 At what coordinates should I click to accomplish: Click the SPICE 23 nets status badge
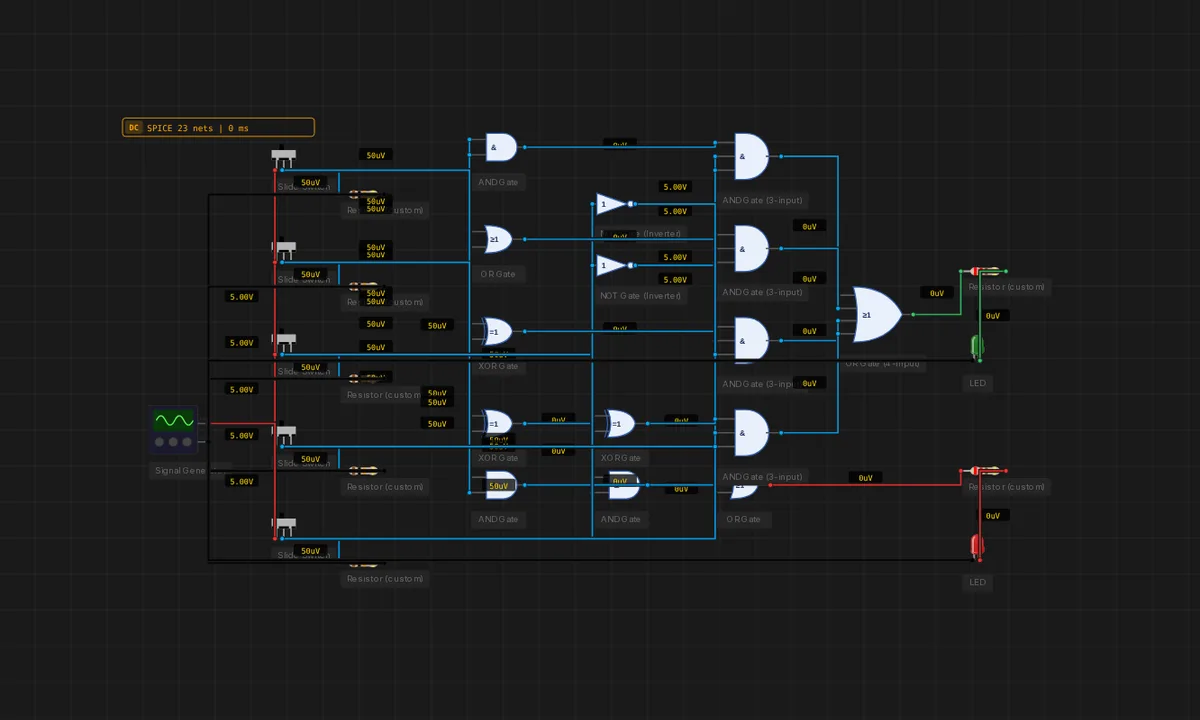coord(218,128)
